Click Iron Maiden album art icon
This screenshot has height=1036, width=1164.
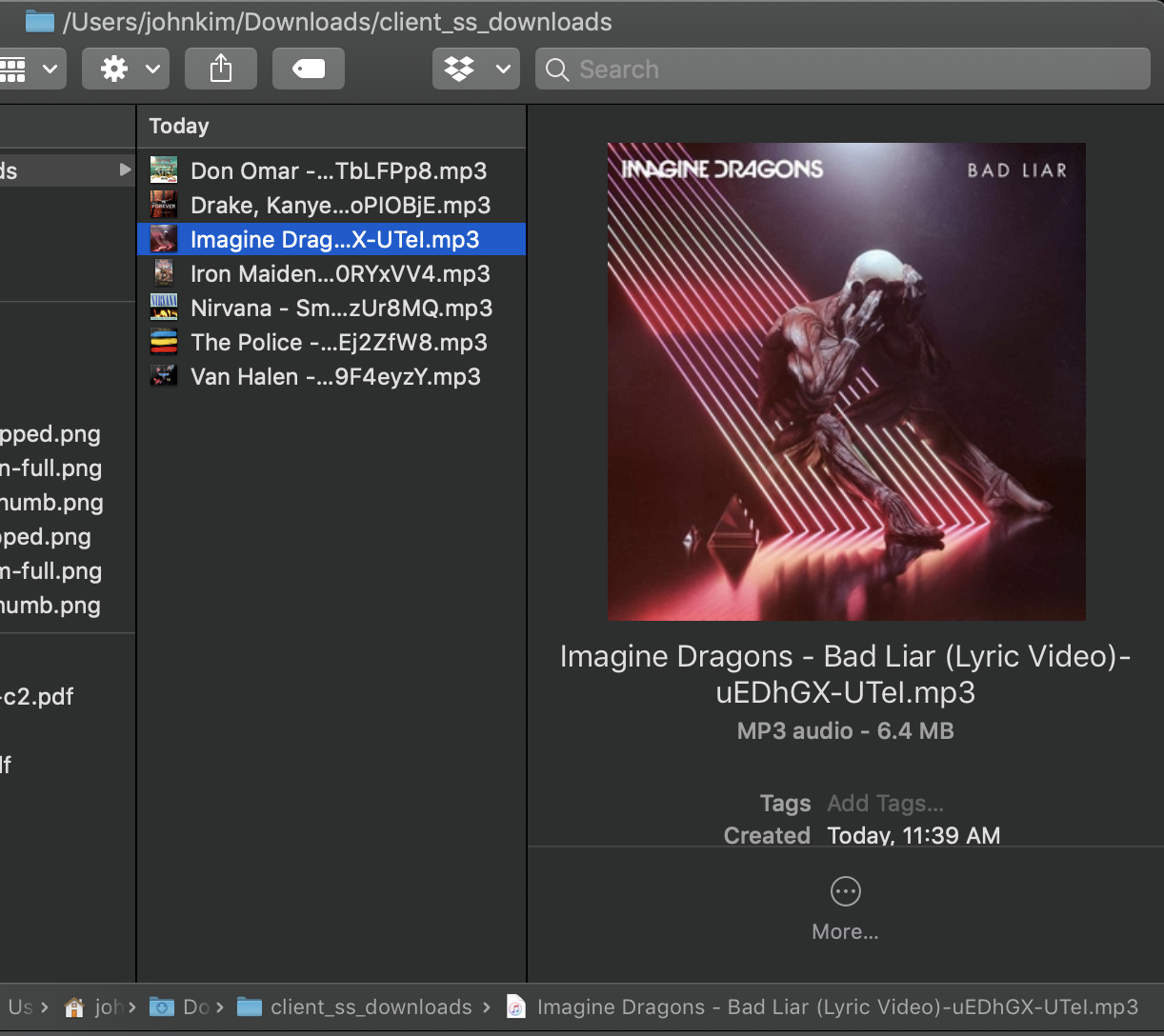point(164,273)
